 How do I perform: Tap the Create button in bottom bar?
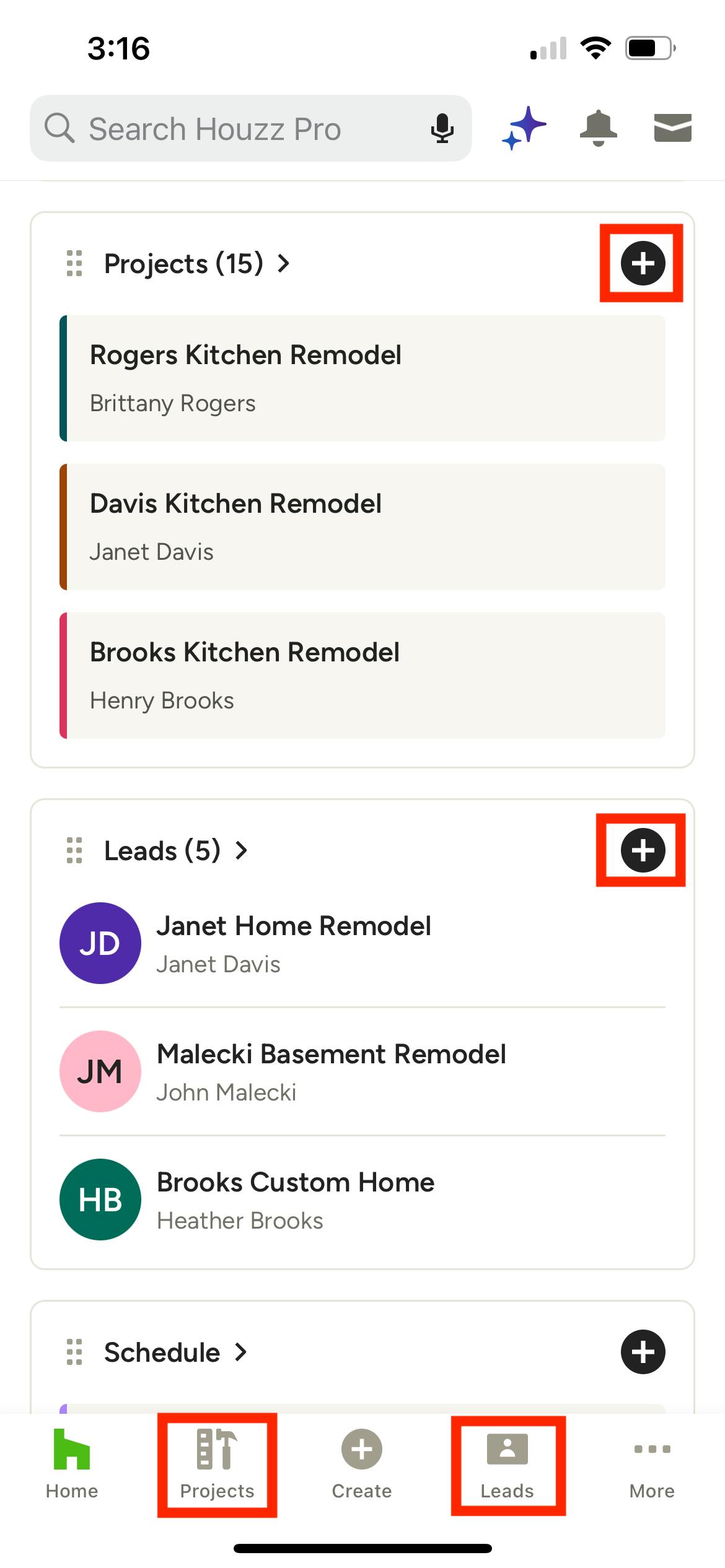pyautogui.click(x=362, y=1465)
